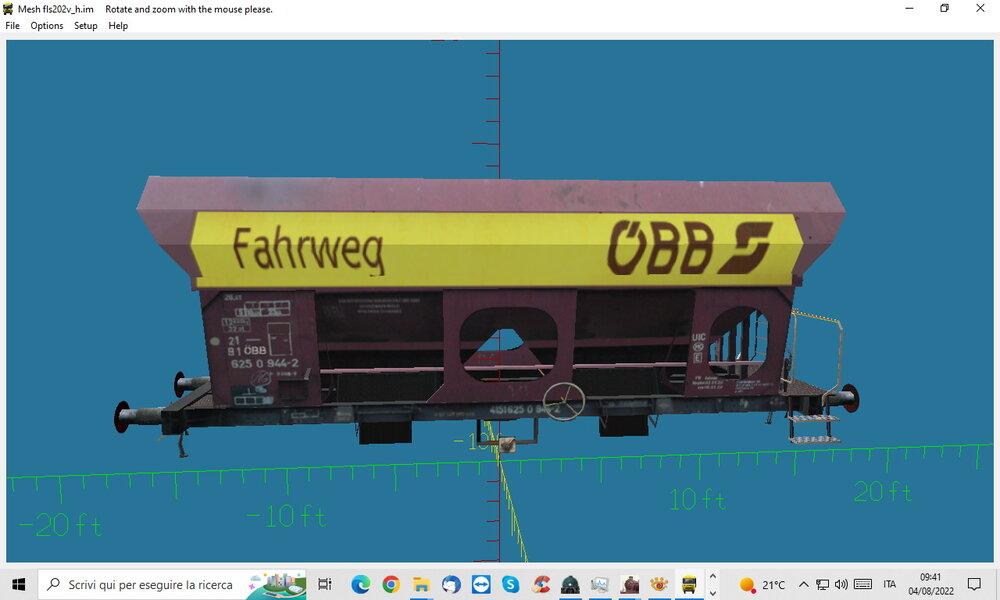Close the Mesh viewer window
Screen dimensions: 1000x600
(x=980, y=8)
